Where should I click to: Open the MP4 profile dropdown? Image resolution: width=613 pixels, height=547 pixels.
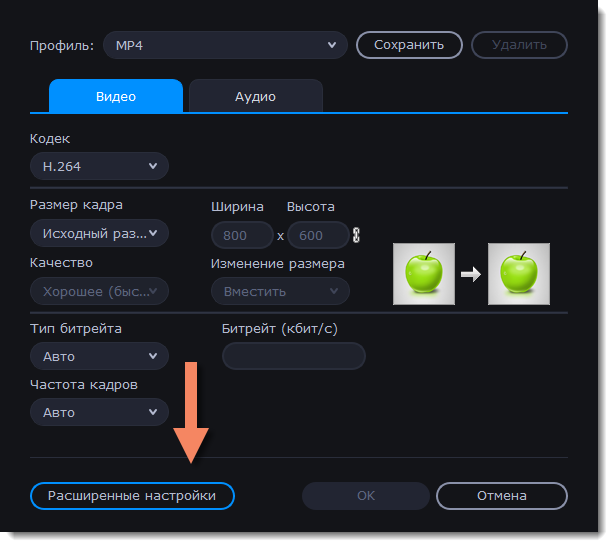pyautogui.click(x=226, y=45)
